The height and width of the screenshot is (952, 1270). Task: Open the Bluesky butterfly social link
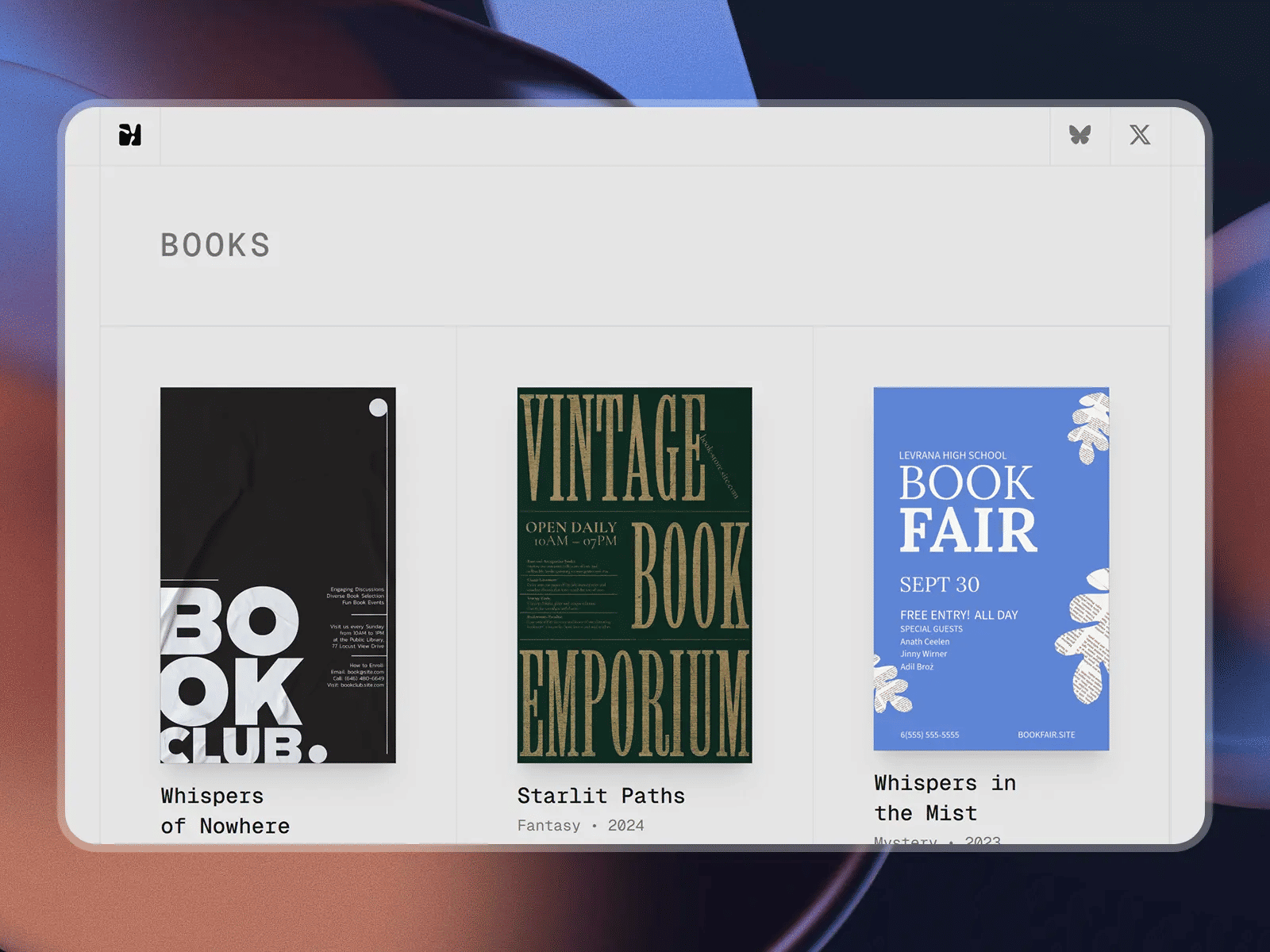tap(1079, 135)
